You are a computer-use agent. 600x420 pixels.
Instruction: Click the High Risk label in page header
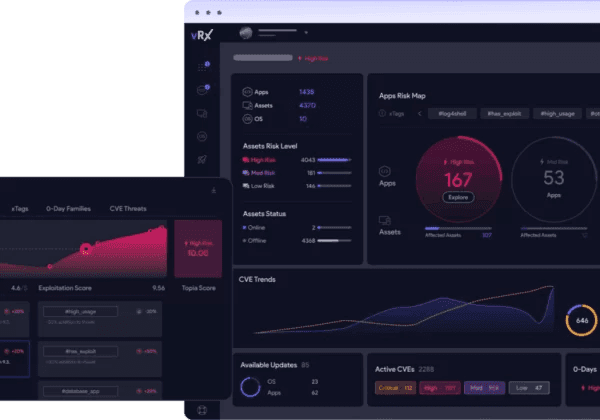click(x=316, y=59)
